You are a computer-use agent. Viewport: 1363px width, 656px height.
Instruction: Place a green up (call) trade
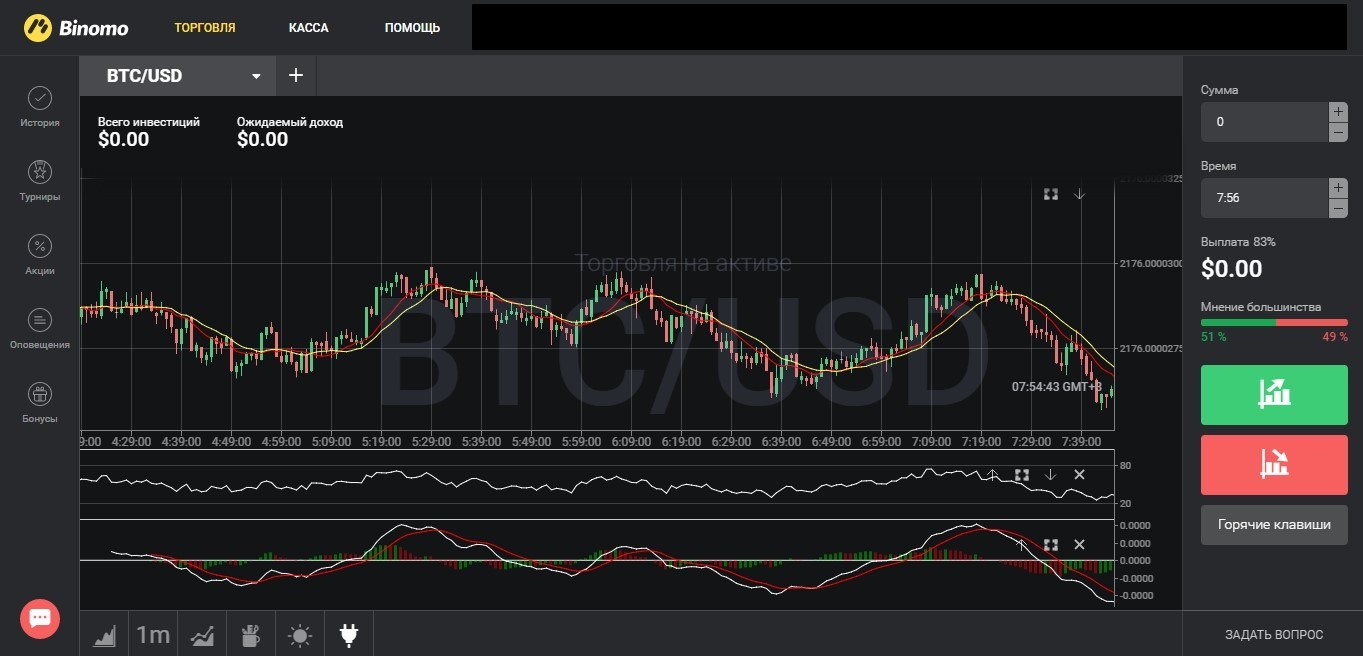coord(1274,395)
